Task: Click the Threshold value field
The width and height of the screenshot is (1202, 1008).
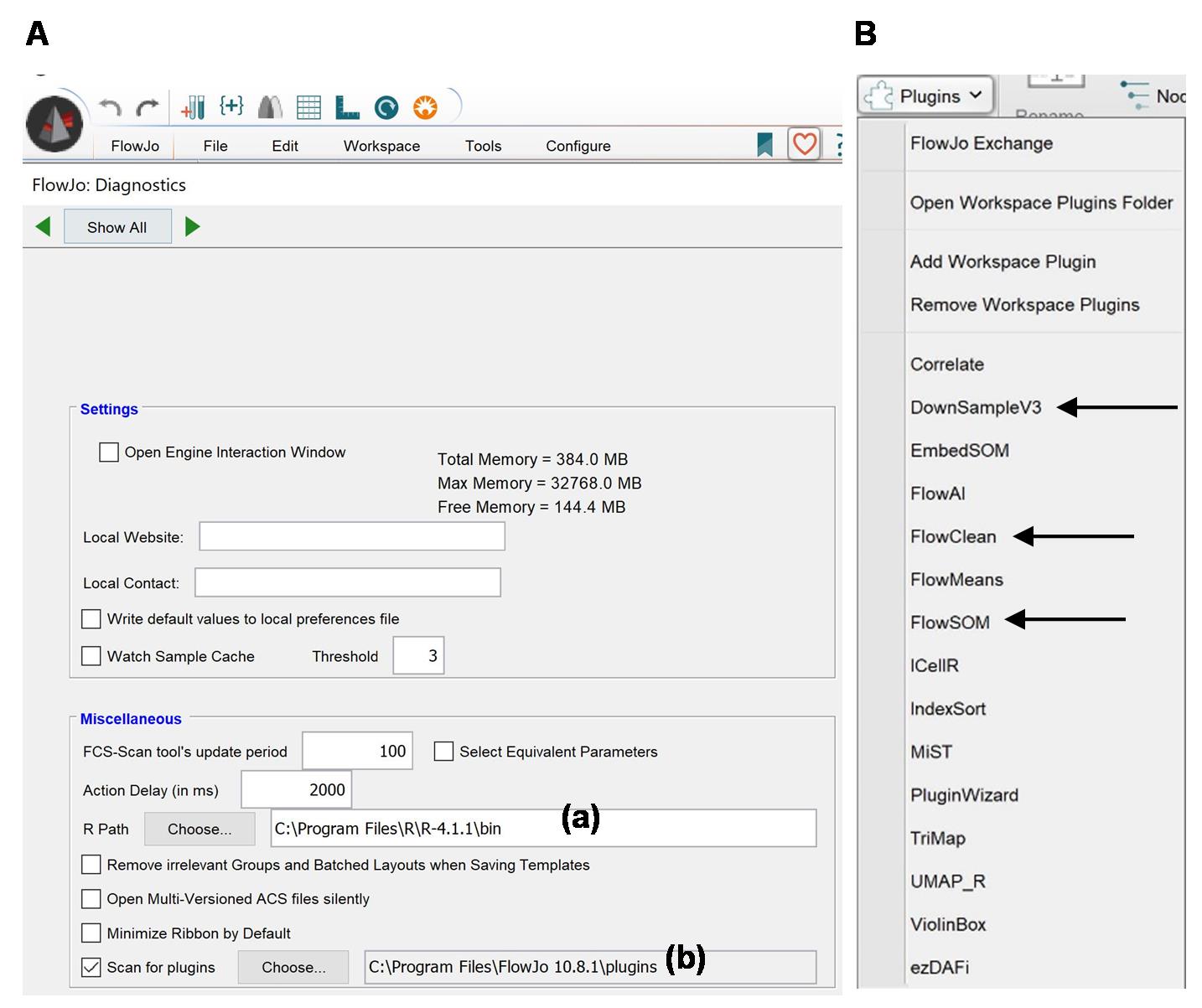Action: pyautogui.click(x=418, y=655)
